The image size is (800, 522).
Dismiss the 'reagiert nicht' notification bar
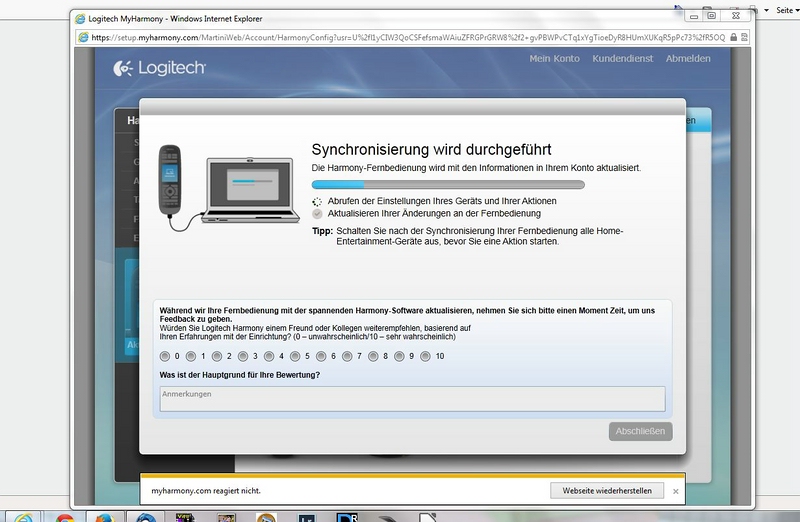675,491
